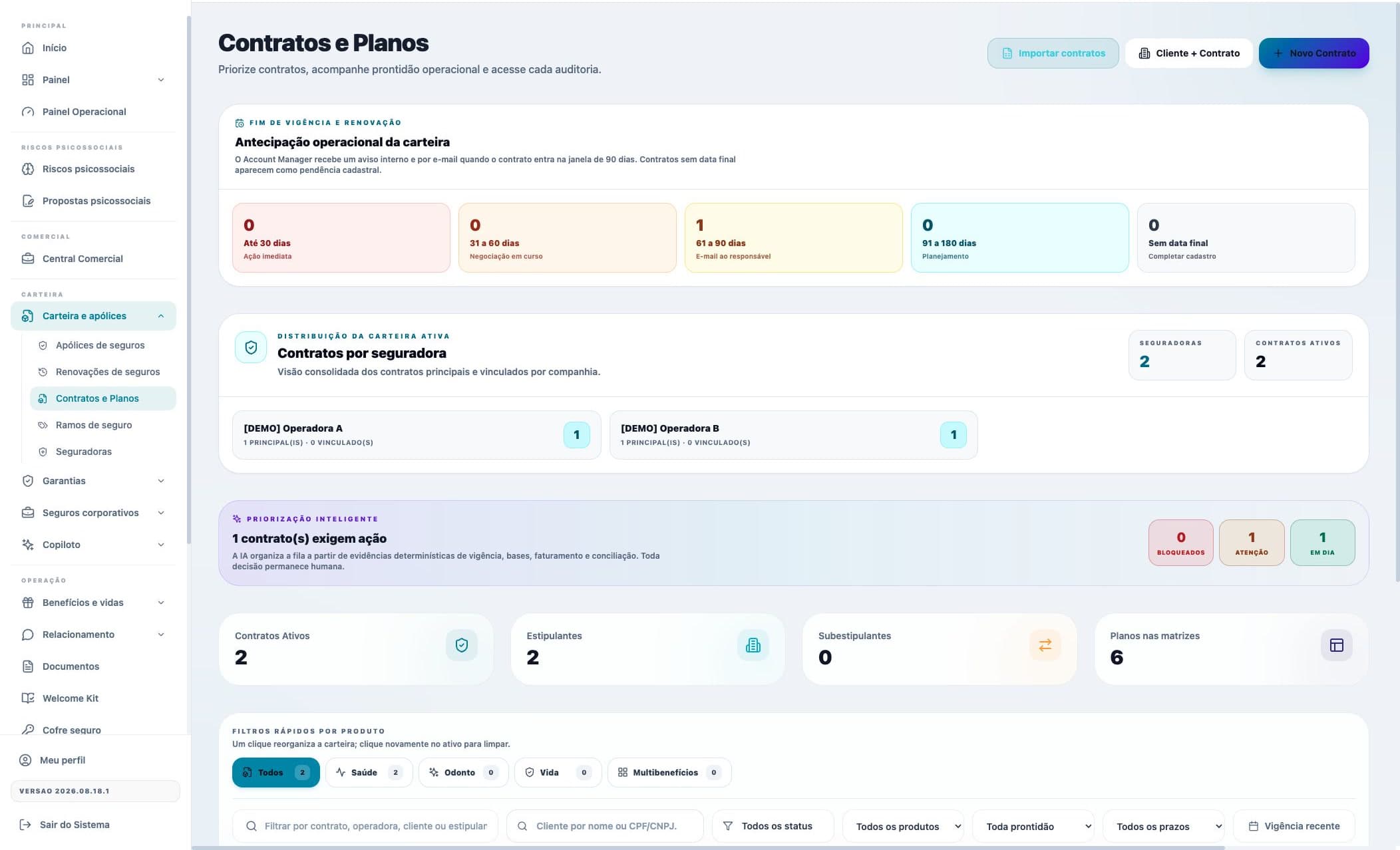Click the shield icon on Contratos Ativos card
The image size is (1400, 850).
pos(462,645)
